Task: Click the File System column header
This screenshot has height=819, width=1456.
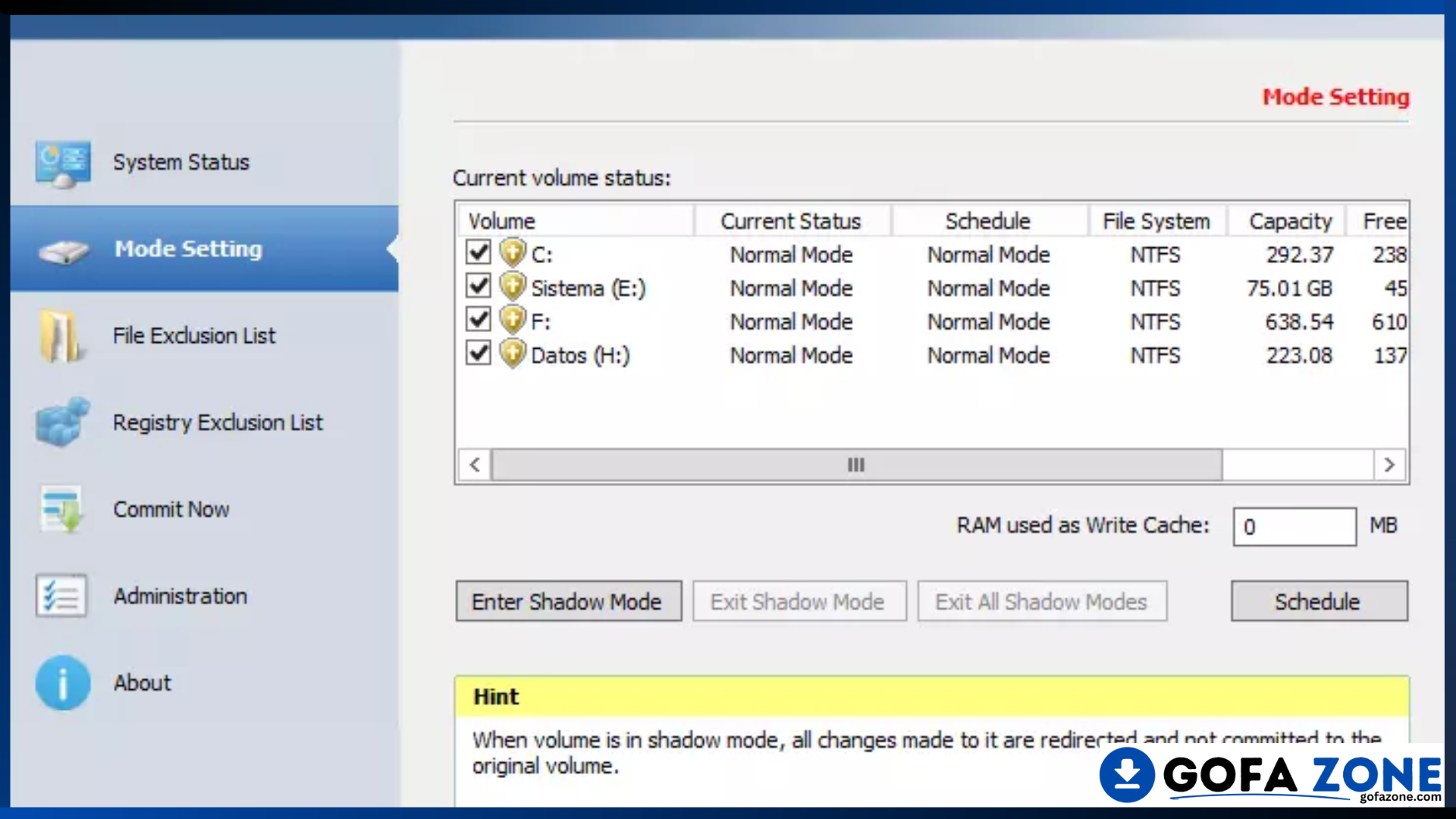Action: [x=1157, y=221]
